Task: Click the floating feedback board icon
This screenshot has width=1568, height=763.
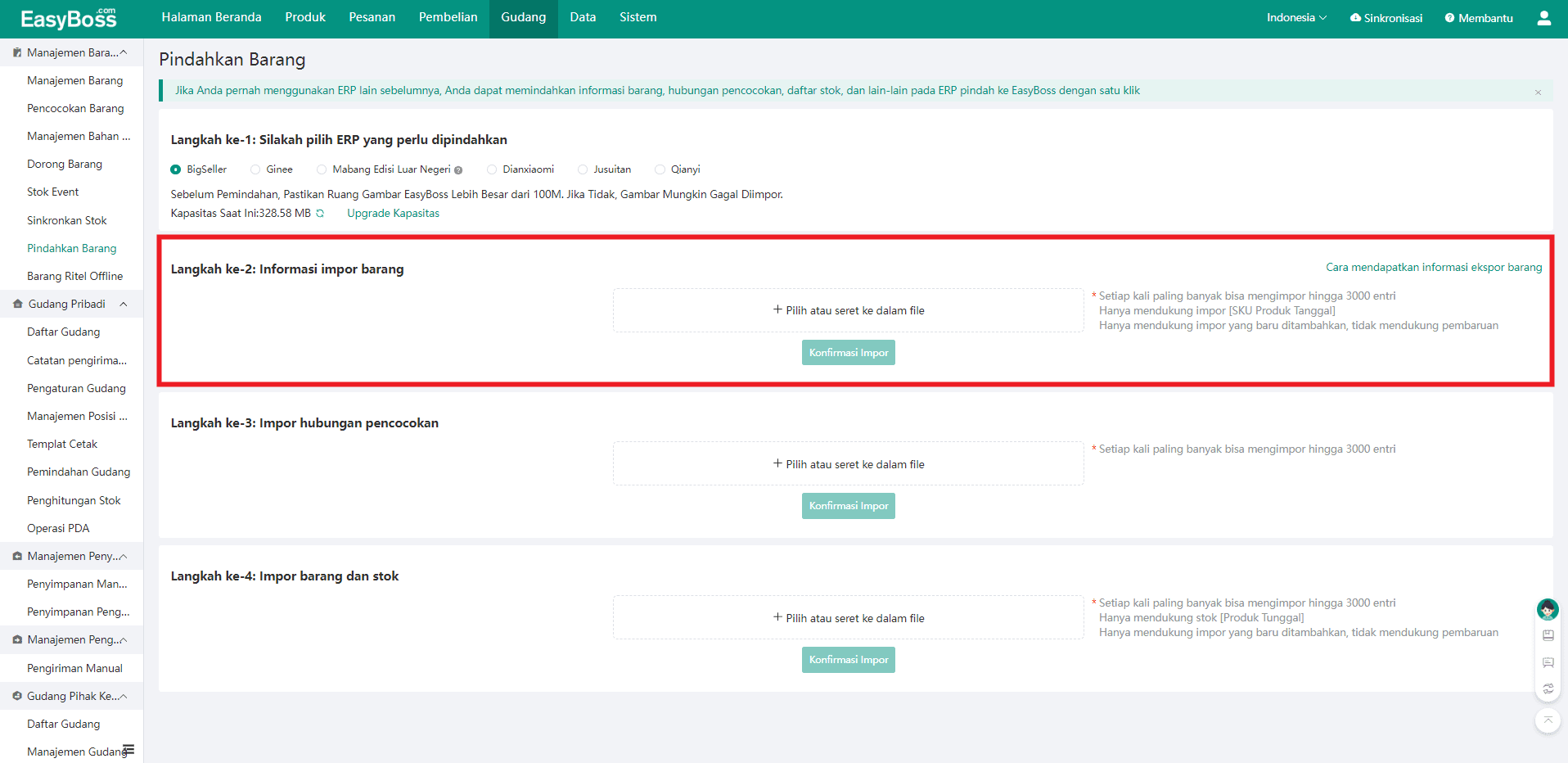Action: click(x=1548, y=662)
